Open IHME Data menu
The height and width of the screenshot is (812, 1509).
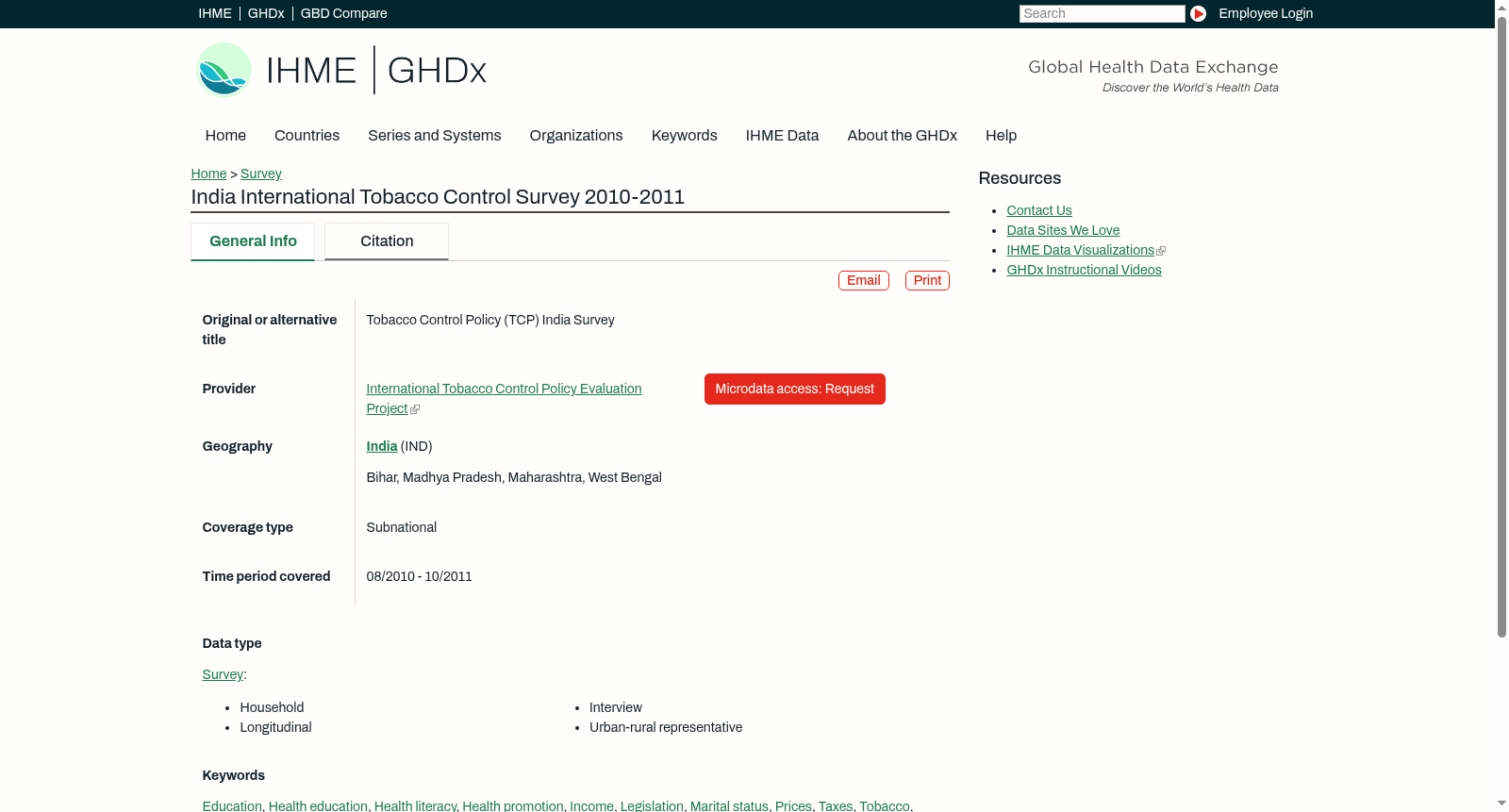(783, 136)
